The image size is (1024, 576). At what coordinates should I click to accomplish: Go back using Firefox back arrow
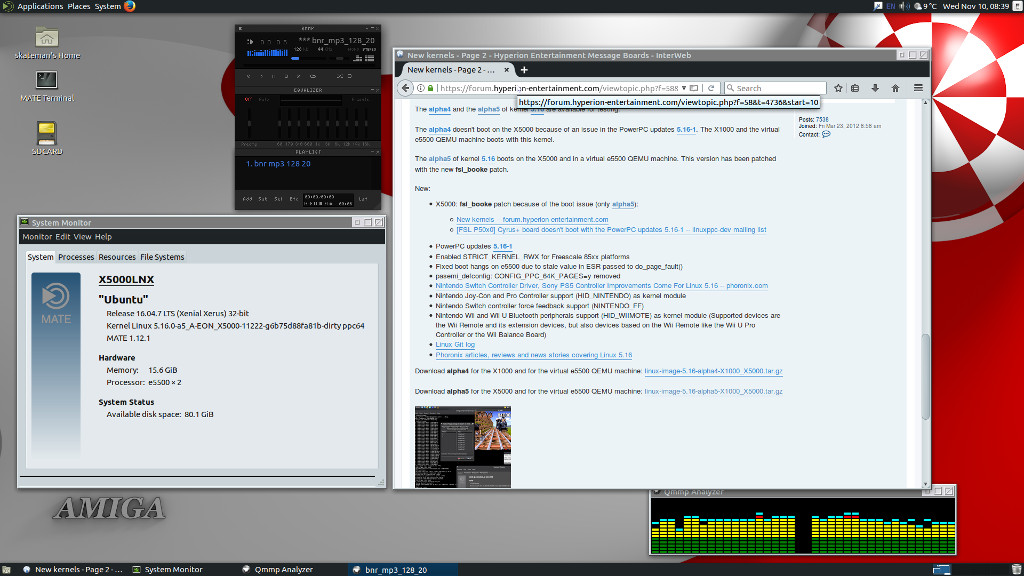coord(406,88)
